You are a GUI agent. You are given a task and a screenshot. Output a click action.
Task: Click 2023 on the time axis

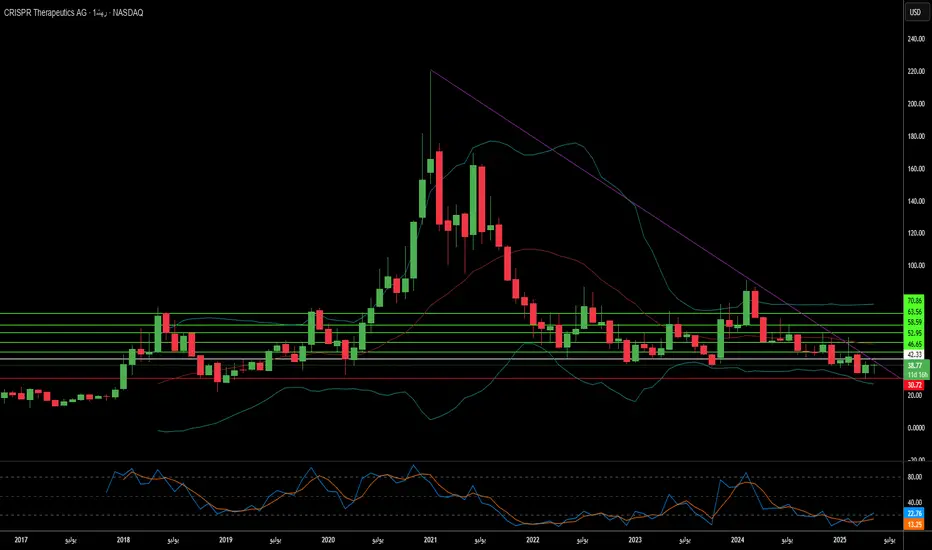point(635,540)
